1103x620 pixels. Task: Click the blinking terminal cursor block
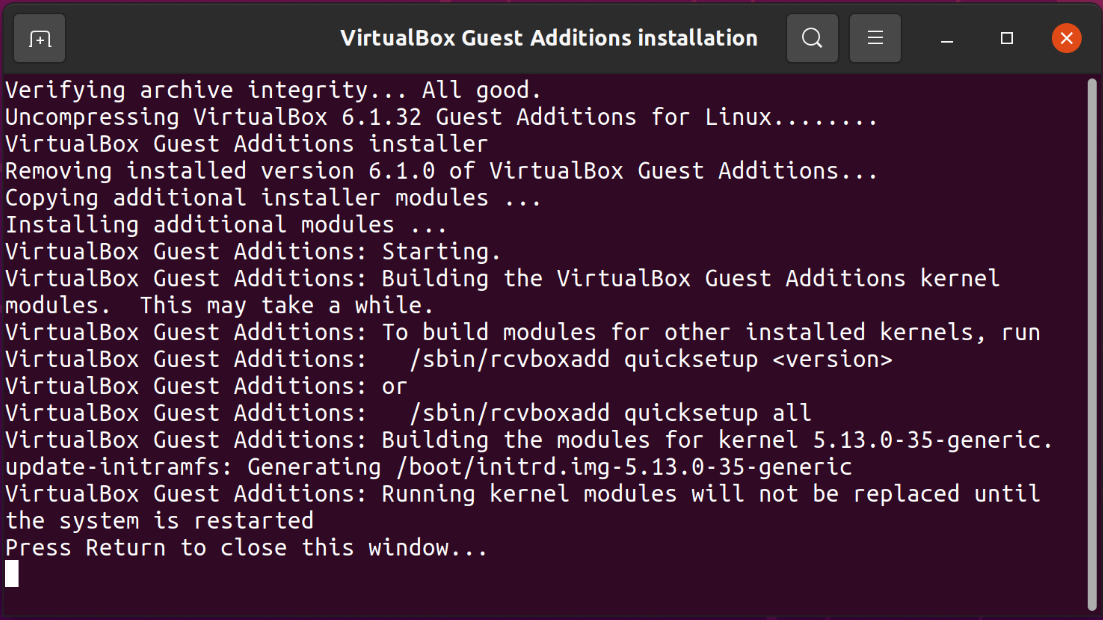pos(12,573)
